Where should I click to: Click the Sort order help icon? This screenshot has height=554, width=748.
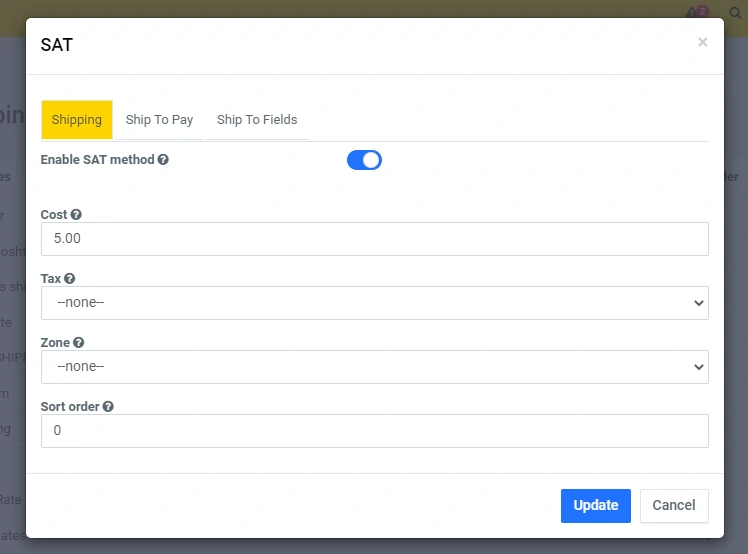tap(108, 407)
